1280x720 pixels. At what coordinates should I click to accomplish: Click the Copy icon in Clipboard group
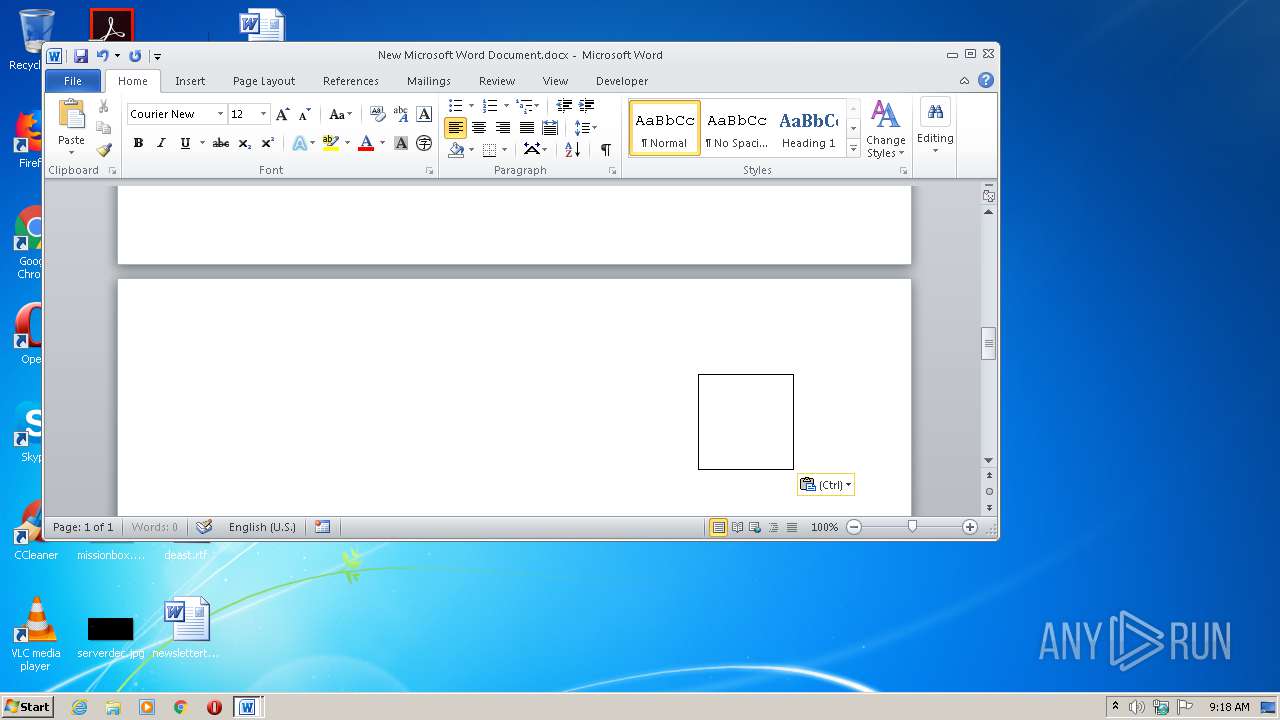(103, 128)
